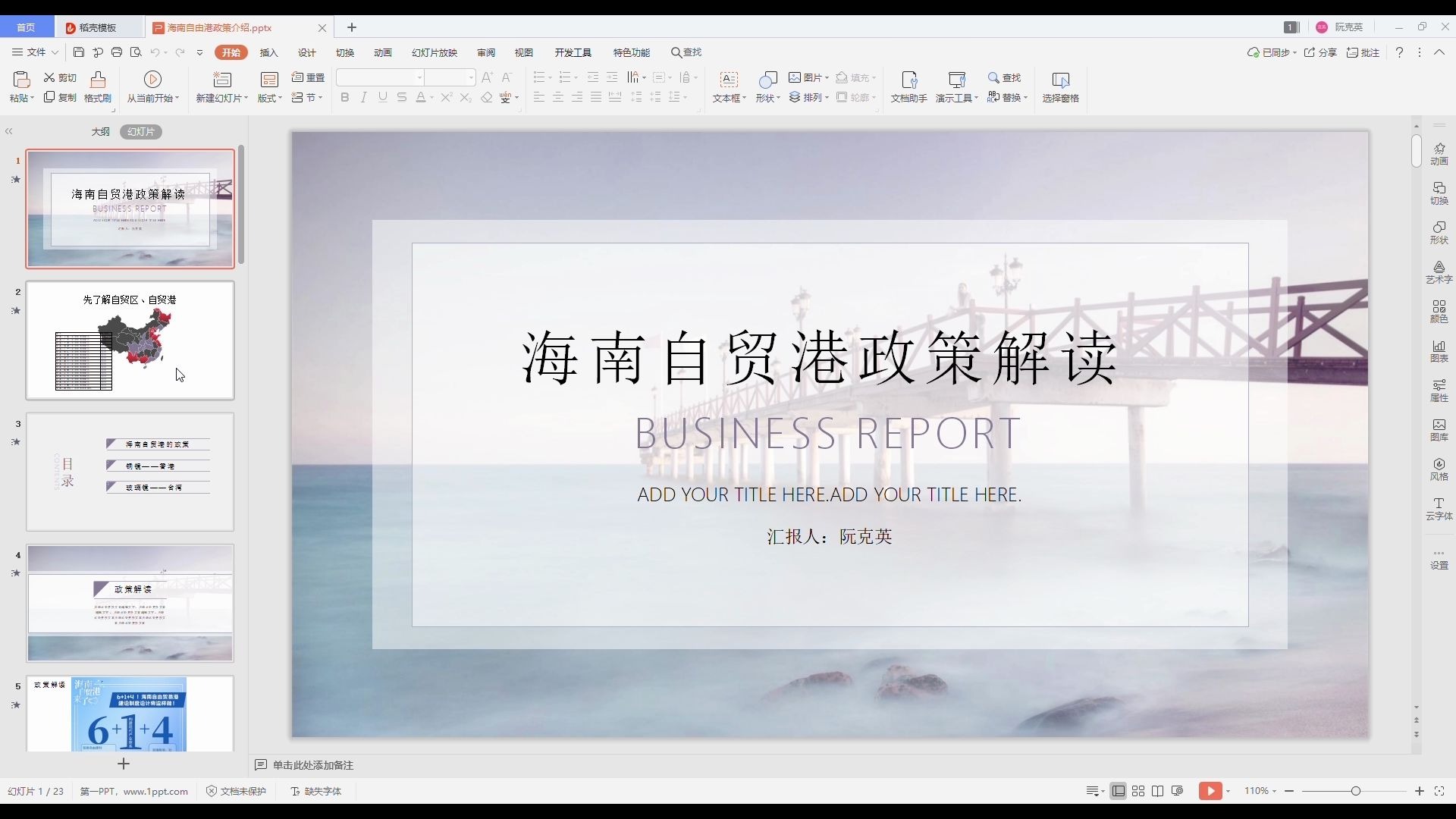Open the font name dropdown

click(419, 77)
